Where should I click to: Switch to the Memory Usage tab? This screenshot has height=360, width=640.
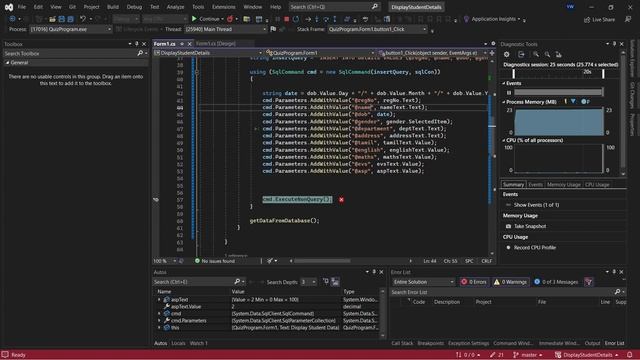pos(563,184)
